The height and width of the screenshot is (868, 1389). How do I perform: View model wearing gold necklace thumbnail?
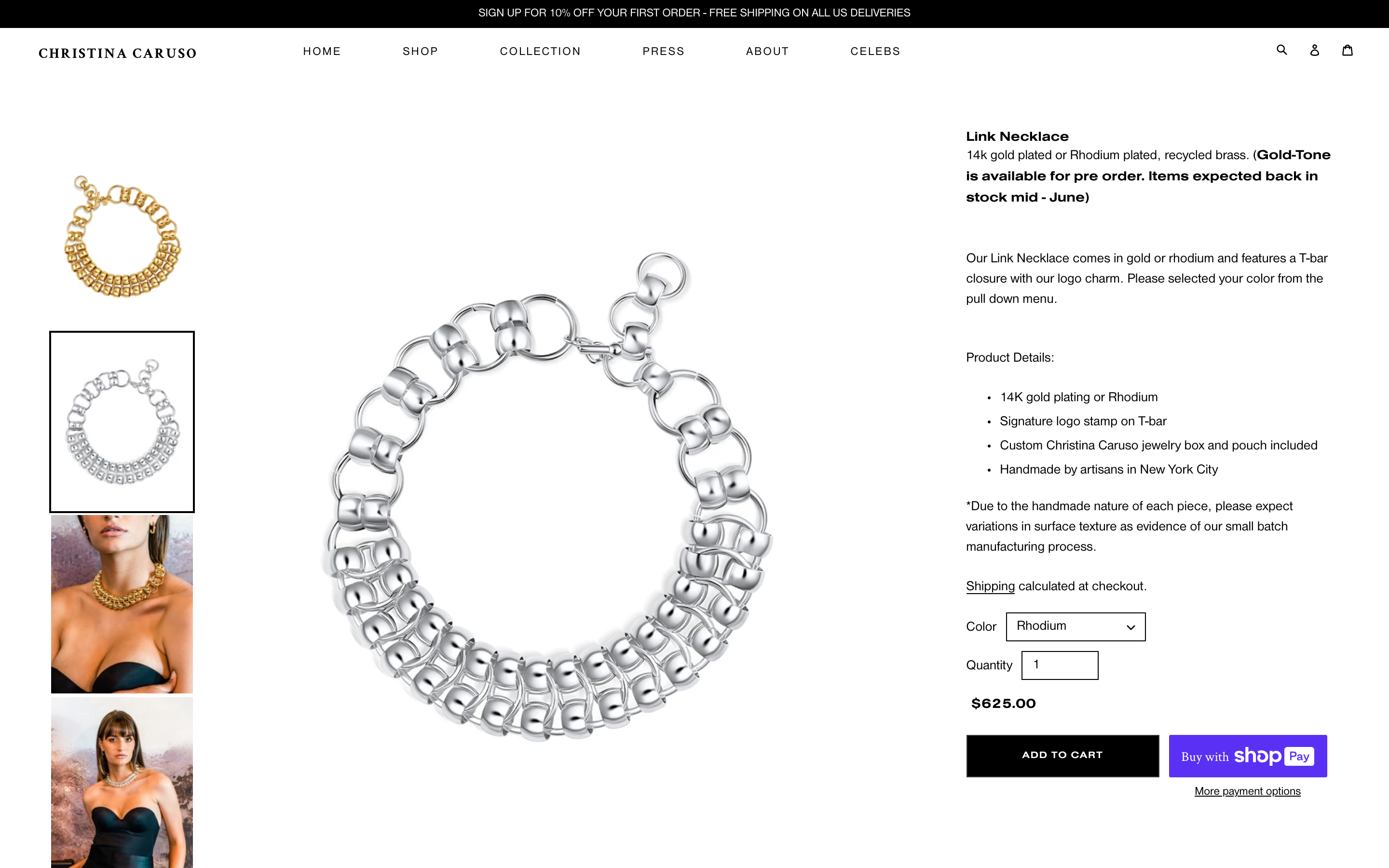coord(122,604)
